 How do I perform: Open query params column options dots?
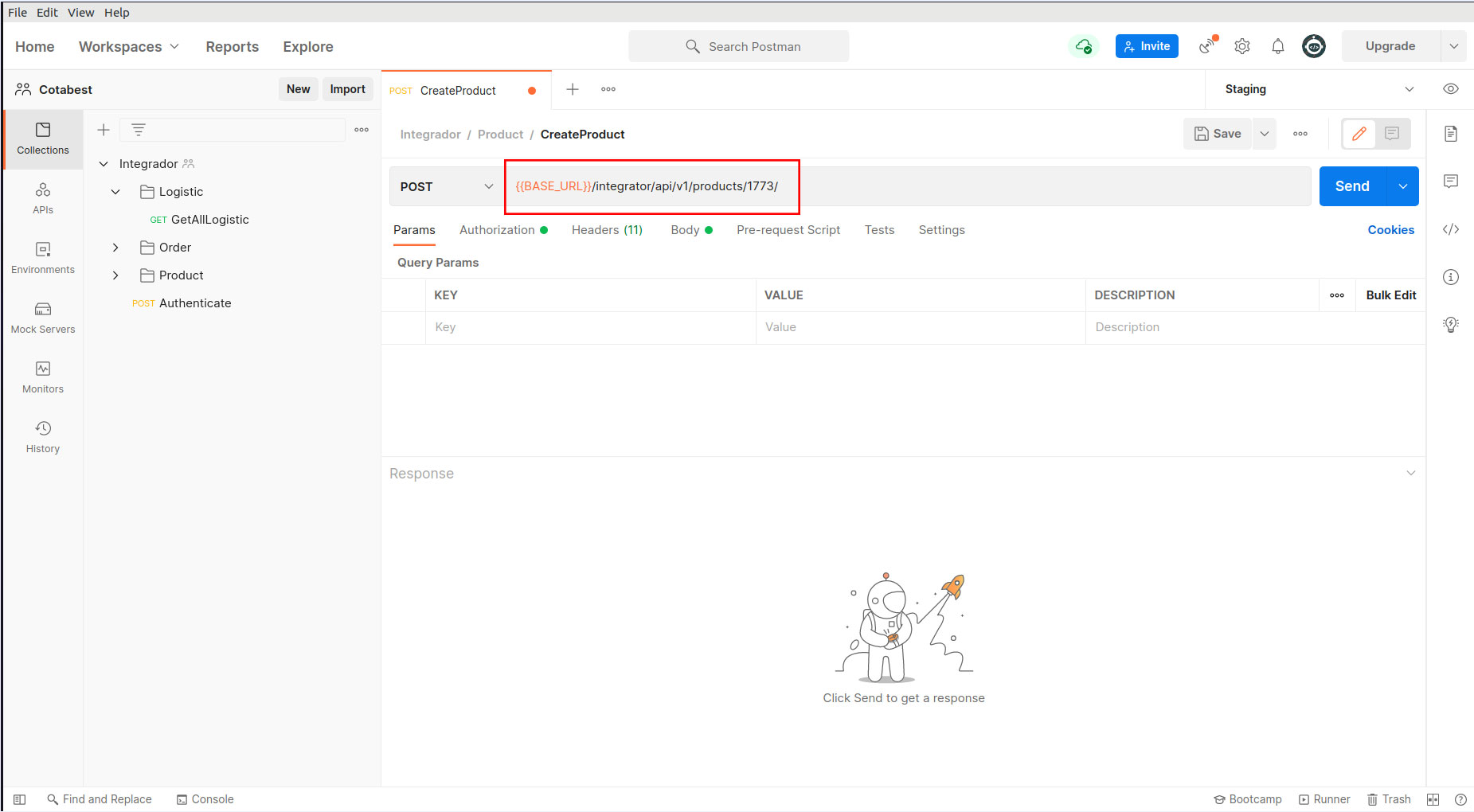coord(1337,295)
